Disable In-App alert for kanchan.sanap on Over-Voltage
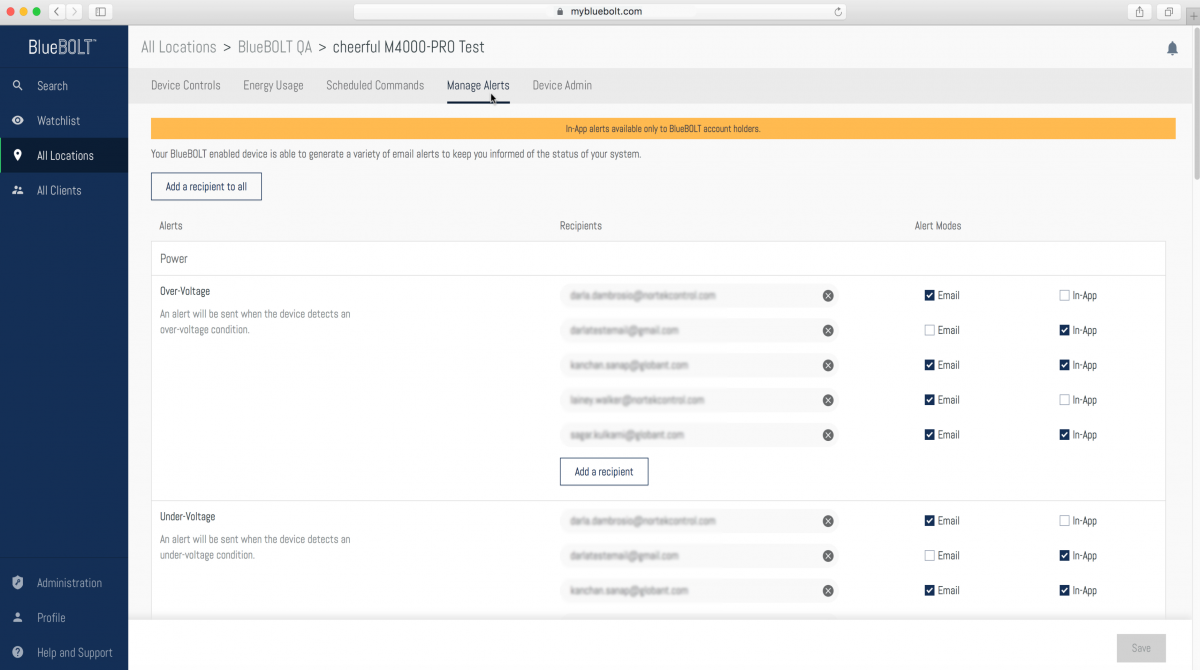The image size is (1200, 670). point(1064,365)
